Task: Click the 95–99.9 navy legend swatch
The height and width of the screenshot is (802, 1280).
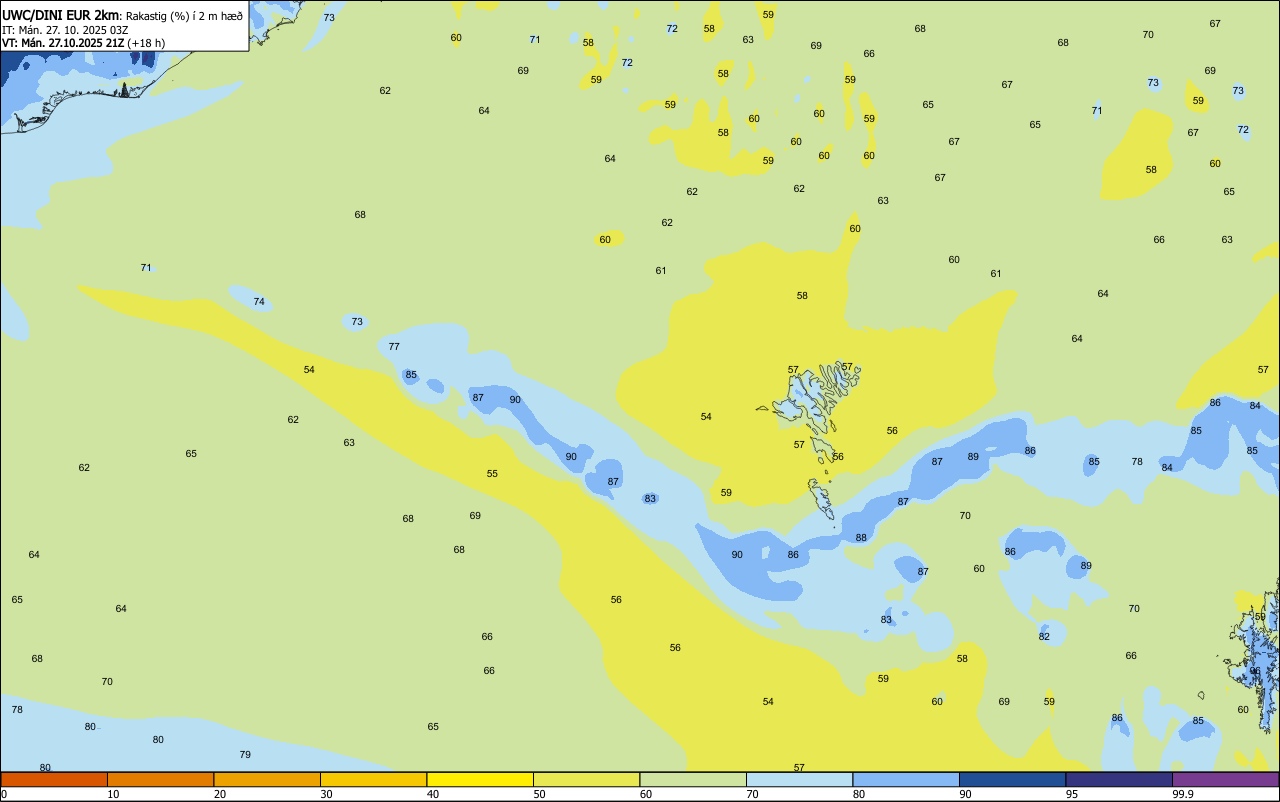Action: 1119,779
